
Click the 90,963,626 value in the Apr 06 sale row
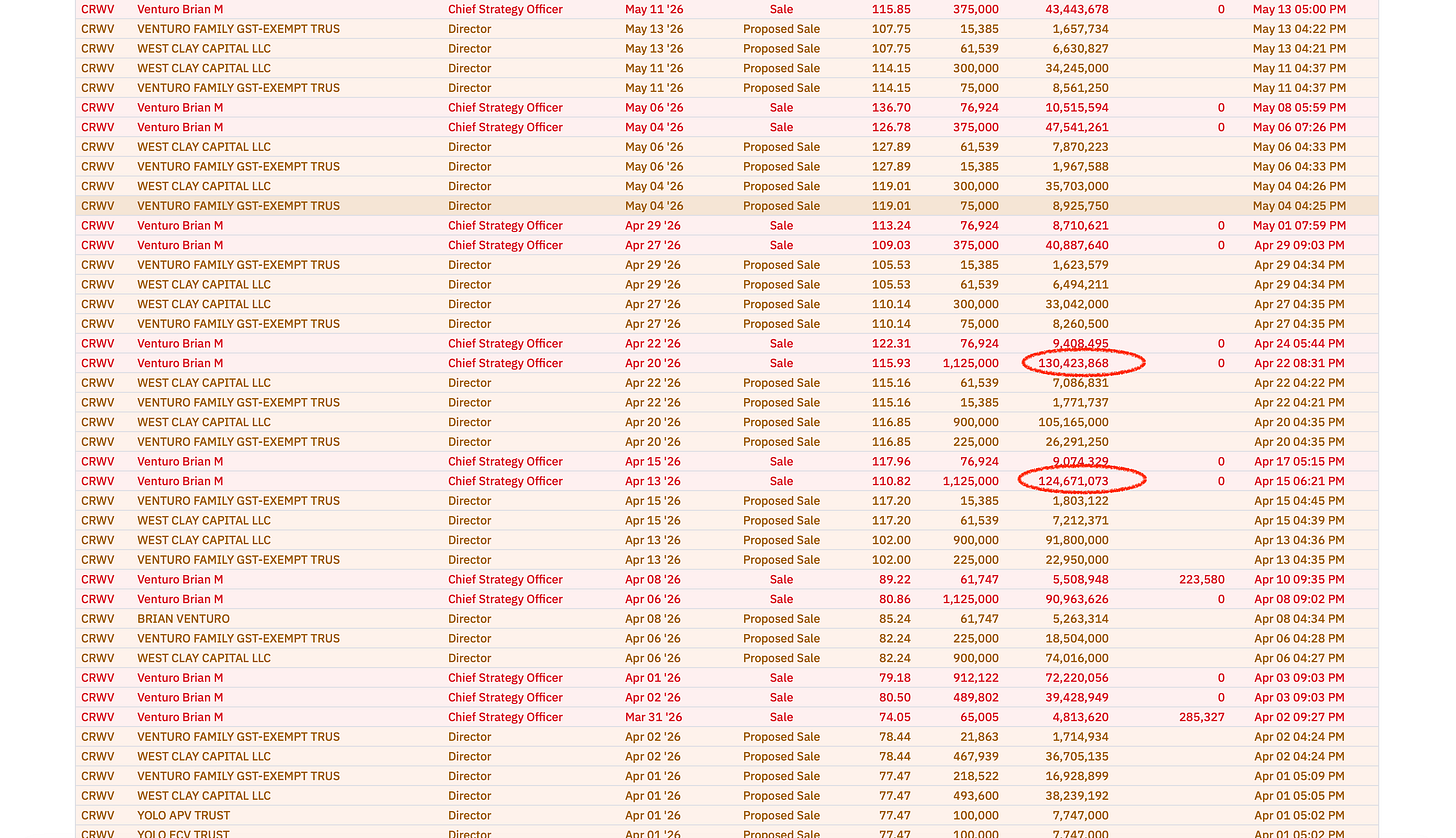(1077, 599)
